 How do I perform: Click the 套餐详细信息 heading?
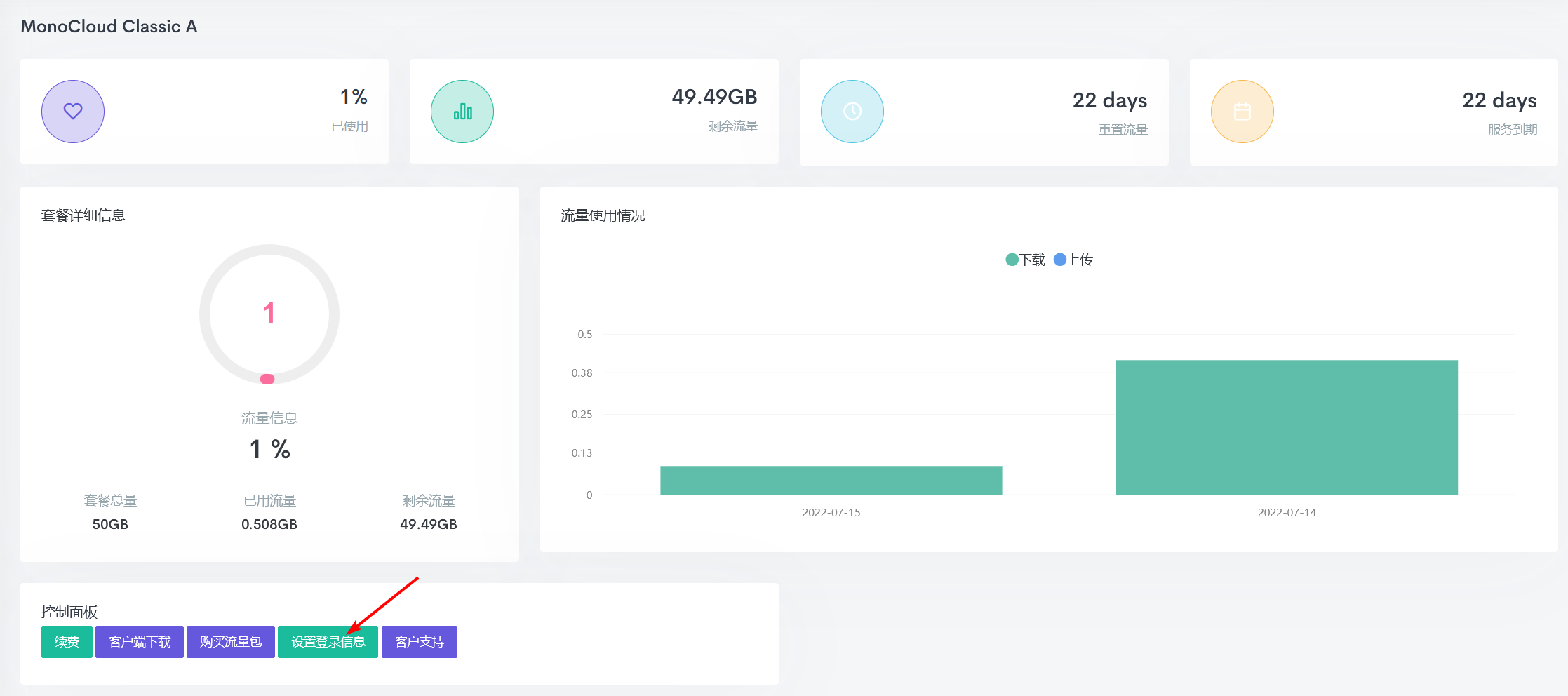pyautogui.click(x=83, y=215)
